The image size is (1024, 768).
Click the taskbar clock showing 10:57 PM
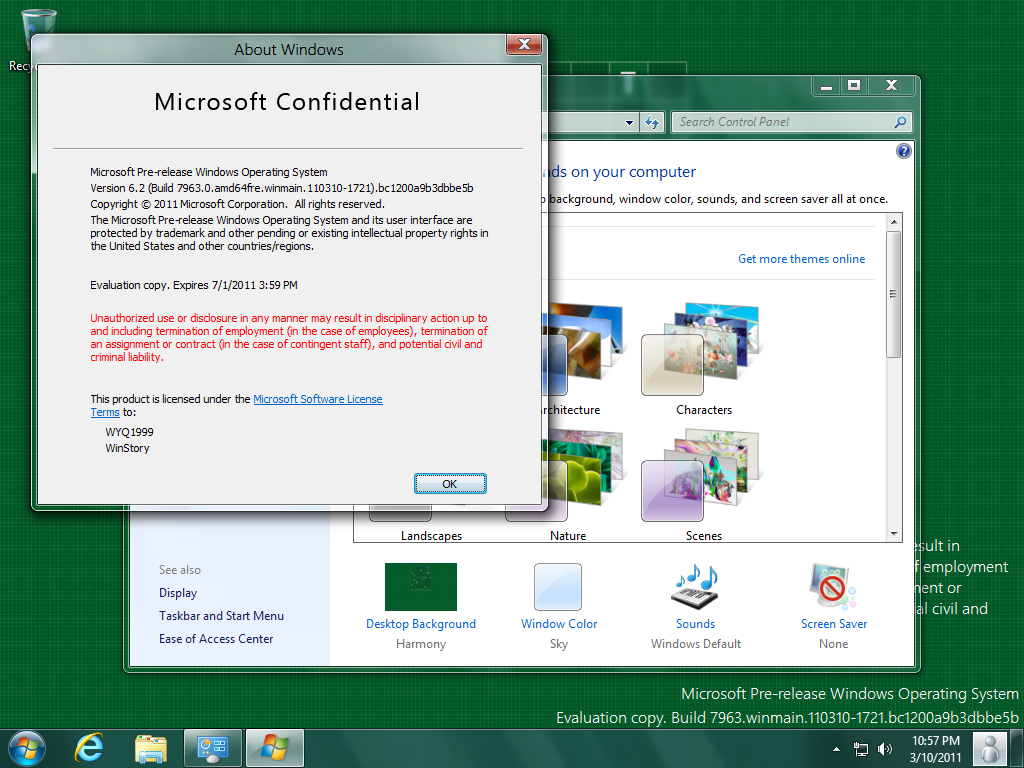coord(936,748)
